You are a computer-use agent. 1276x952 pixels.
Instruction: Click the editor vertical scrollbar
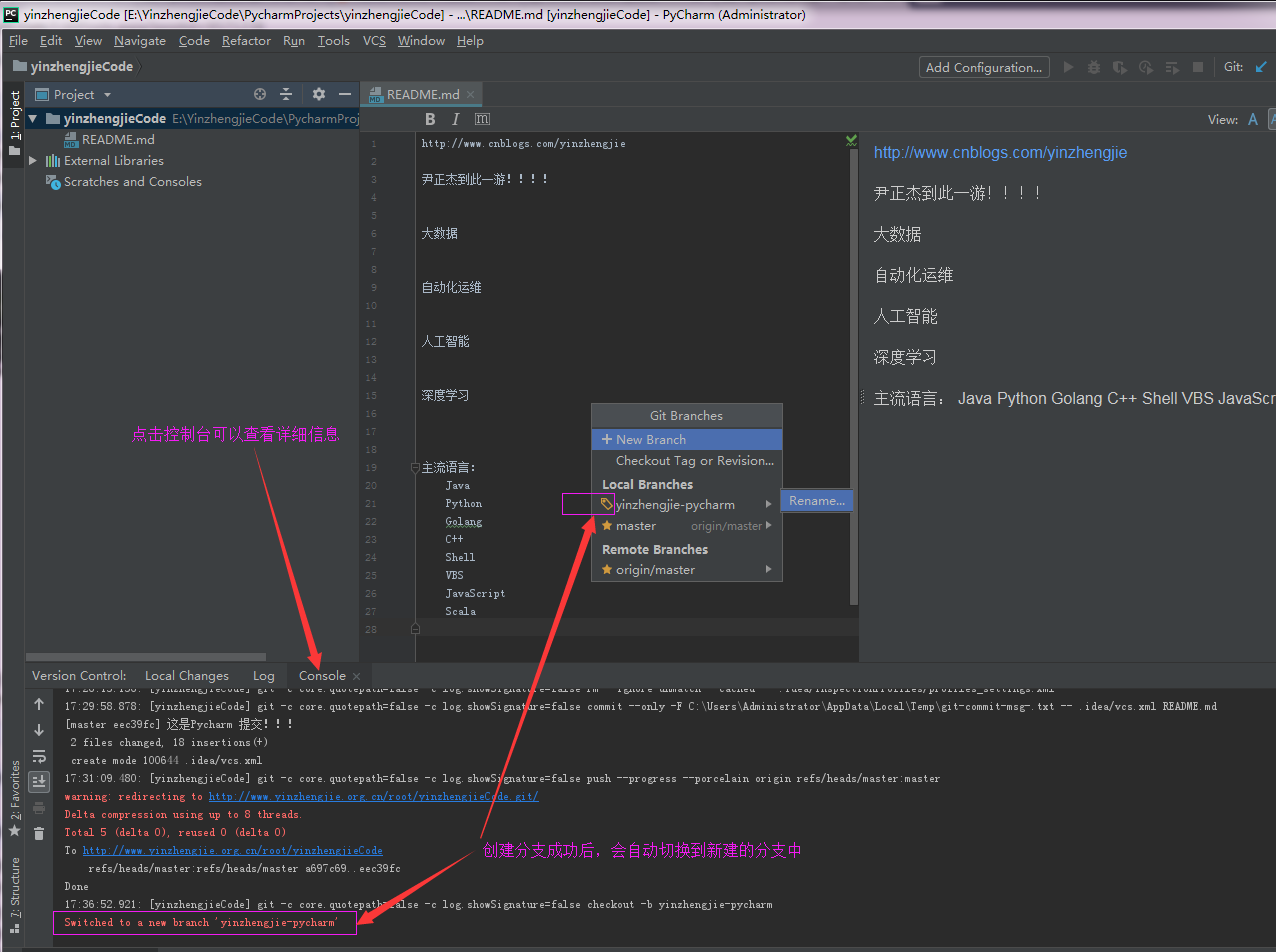pos(854,376)
